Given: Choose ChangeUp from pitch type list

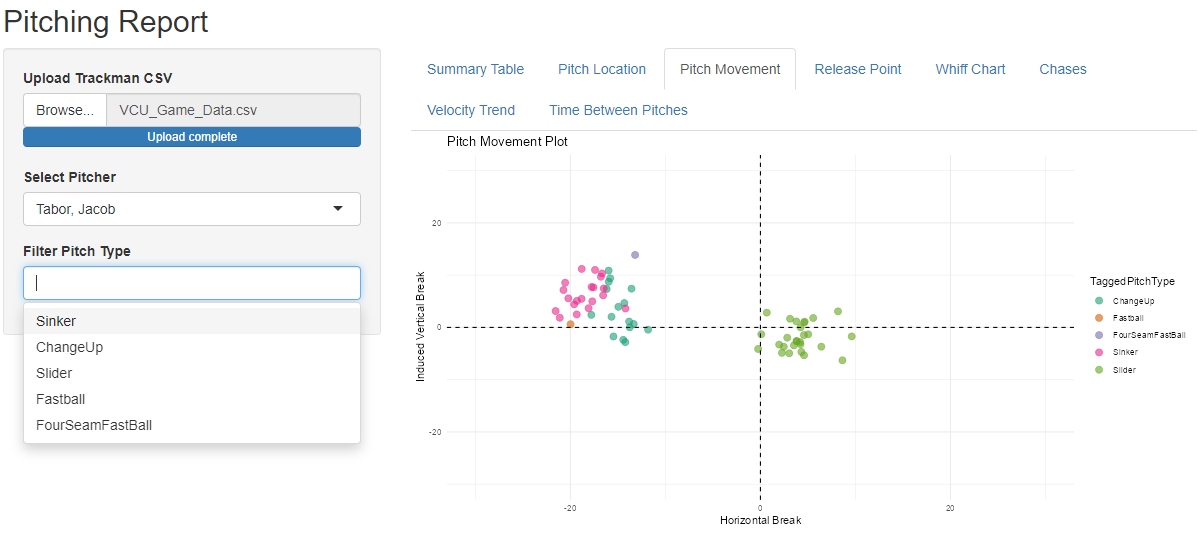Looking at the screenshot, I should click(x=192, y=347).
